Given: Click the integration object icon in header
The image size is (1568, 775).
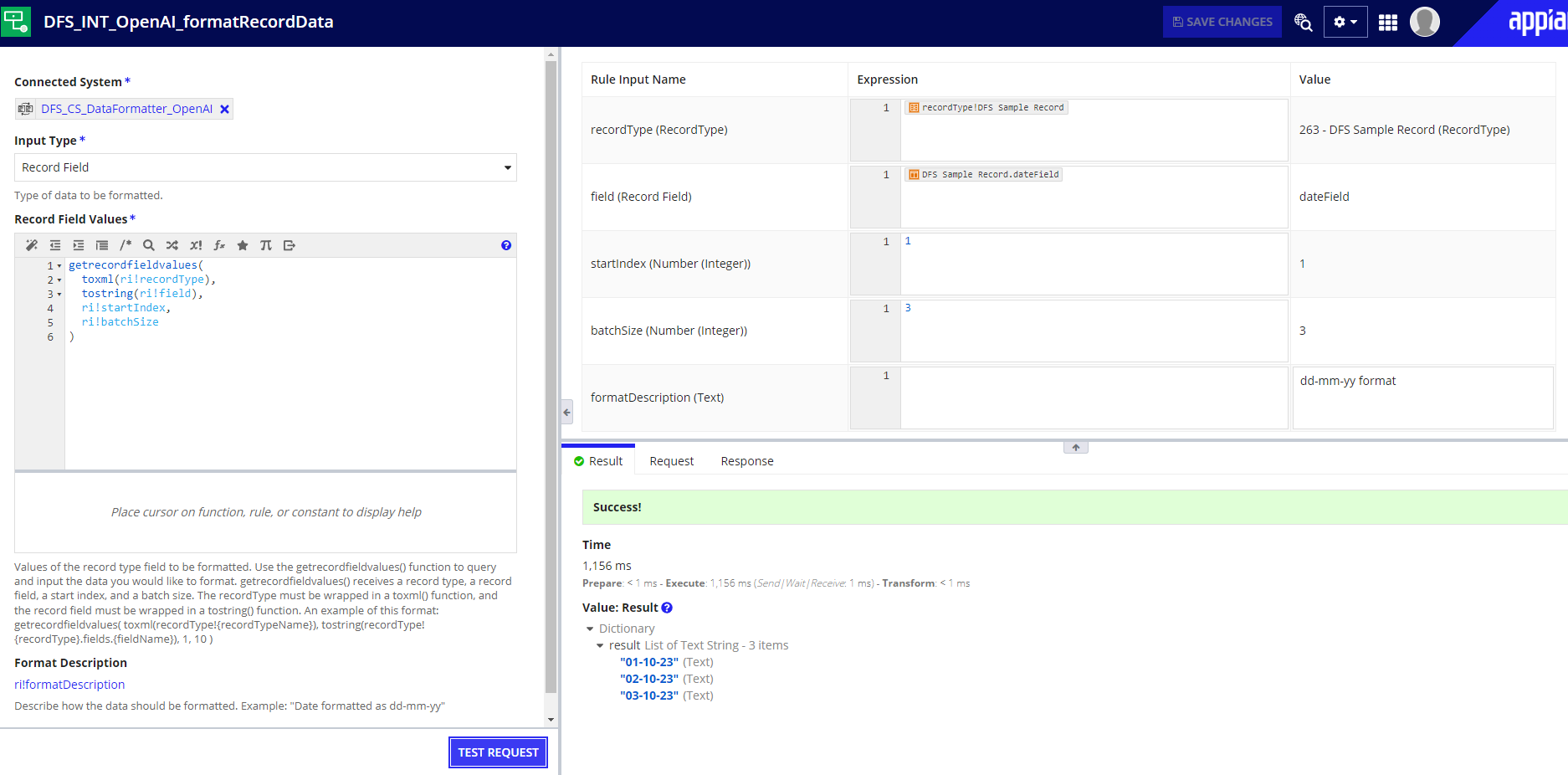Looking at the screenshot, I should 16,22.
